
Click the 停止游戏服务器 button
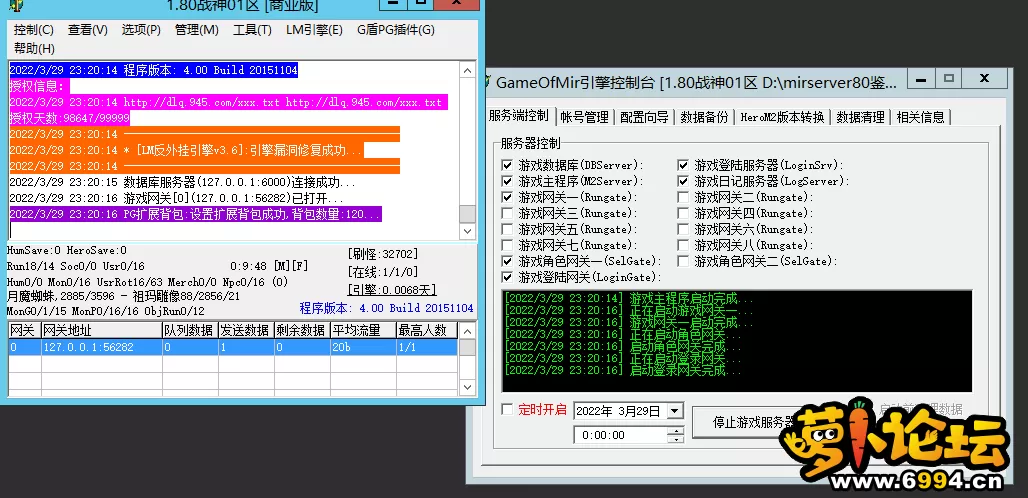pos(754,422)
